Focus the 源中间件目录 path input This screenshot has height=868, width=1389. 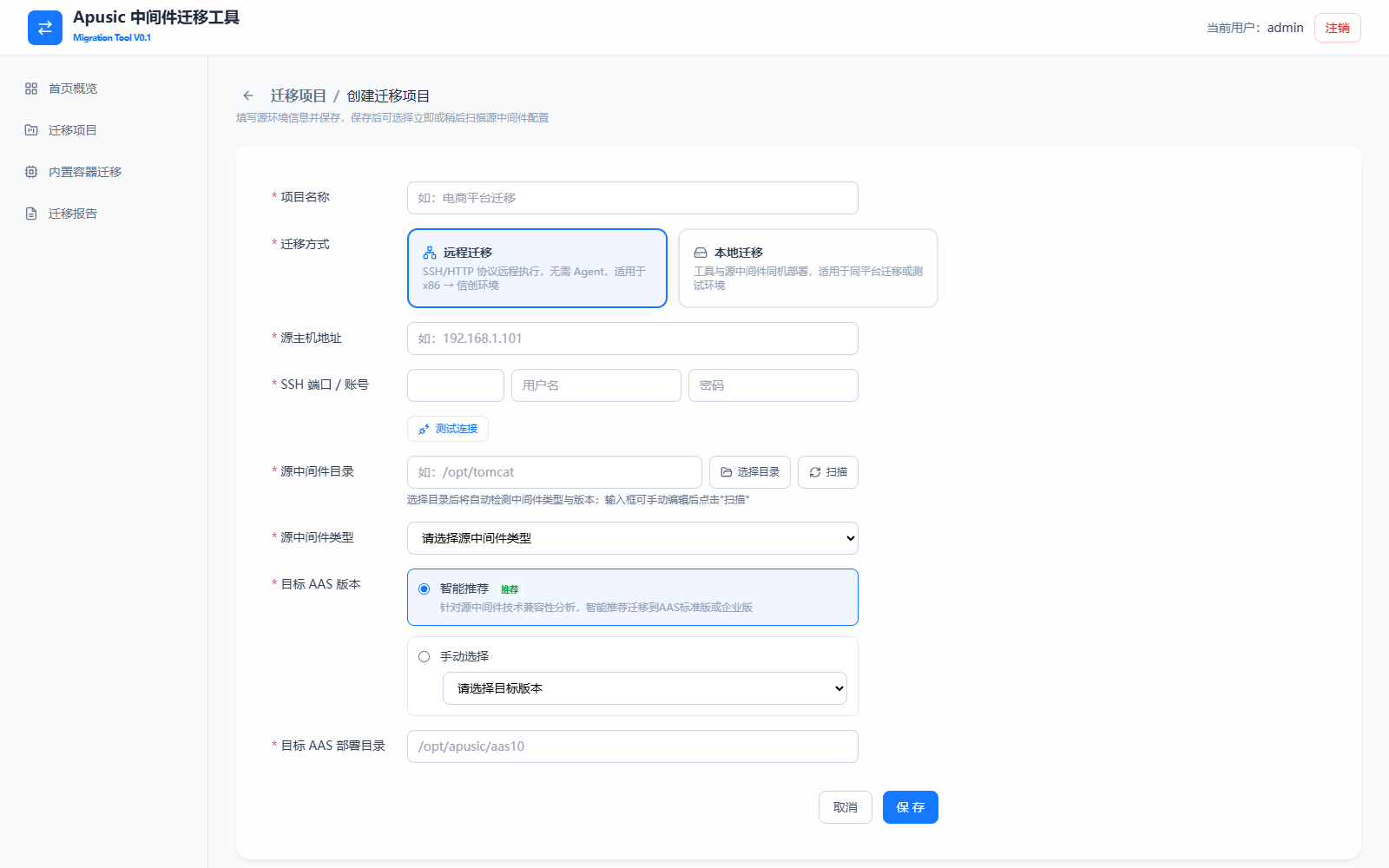(555, 472)
